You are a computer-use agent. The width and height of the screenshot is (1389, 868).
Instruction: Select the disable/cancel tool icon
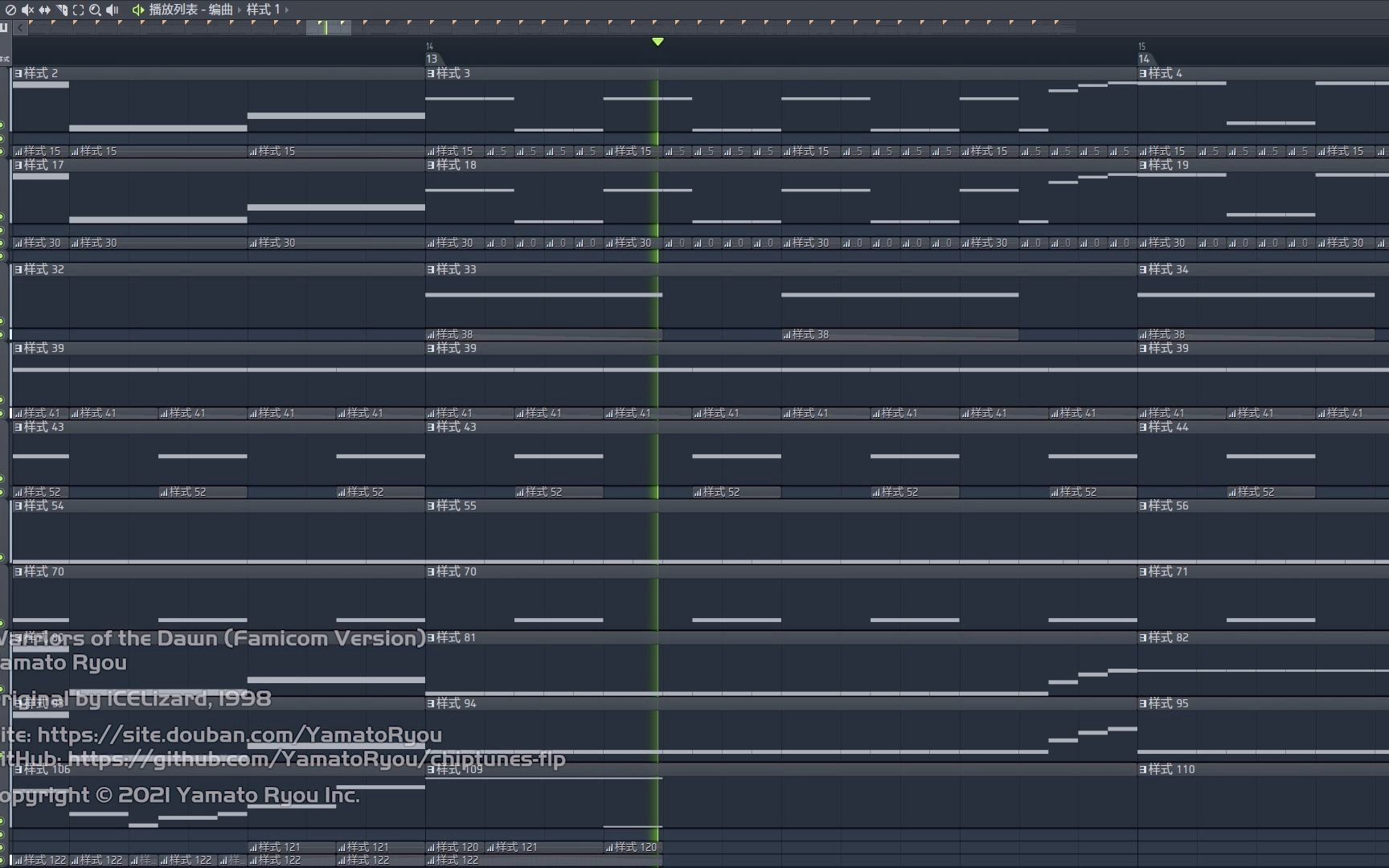[10, 10]
